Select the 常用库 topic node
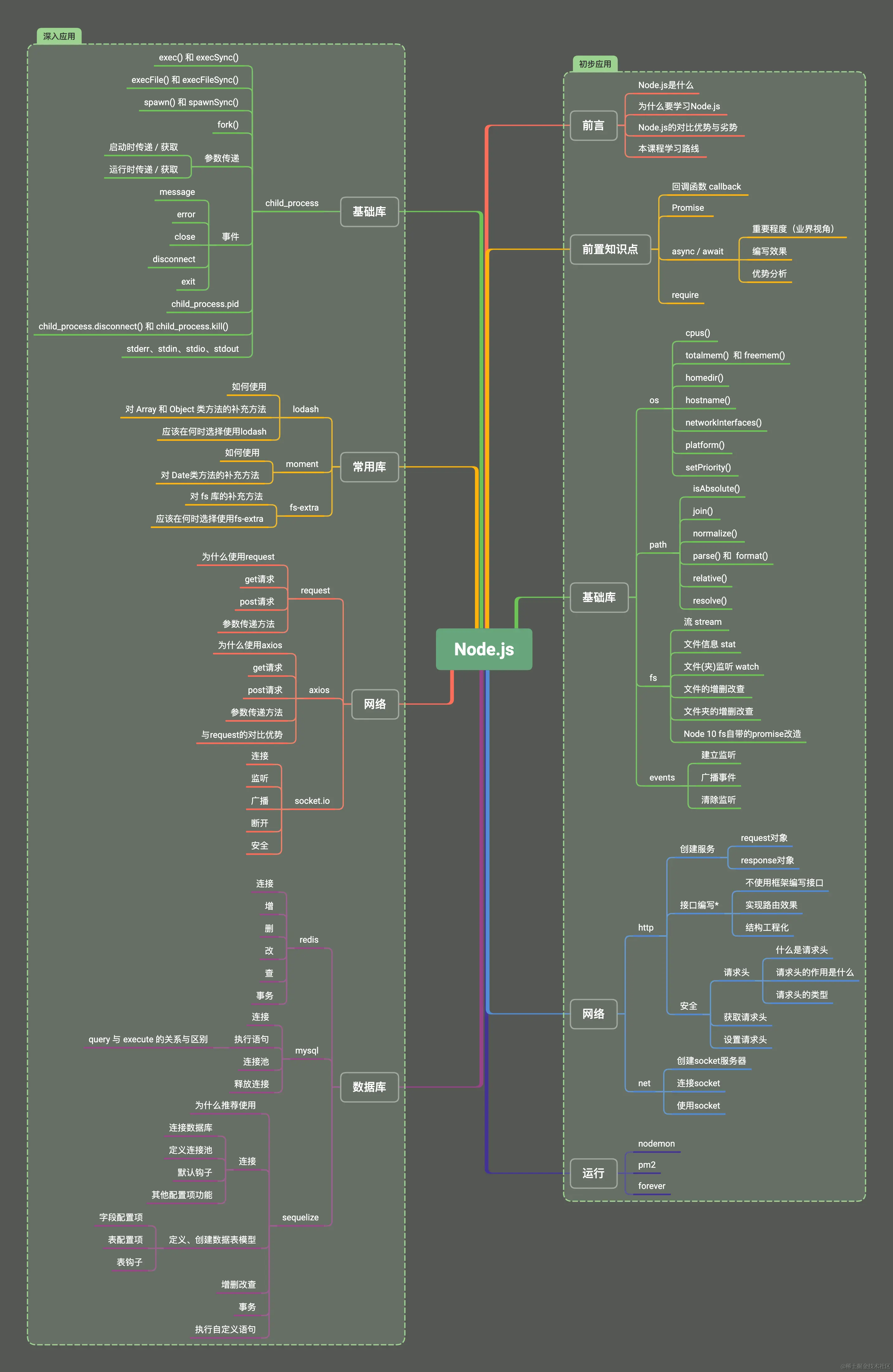 click(x=369, y=466)
